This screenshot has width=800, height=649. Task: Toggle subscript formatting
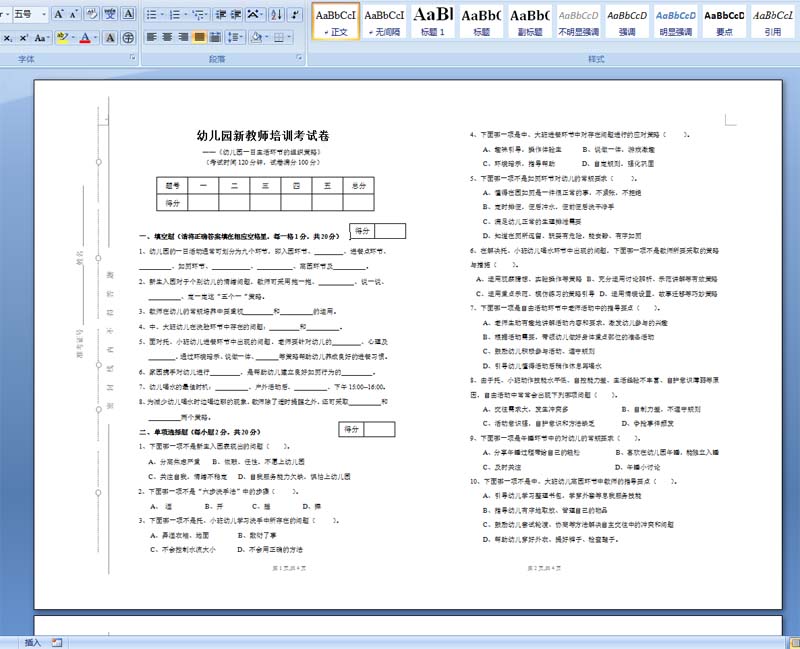(x=8, y=38)
